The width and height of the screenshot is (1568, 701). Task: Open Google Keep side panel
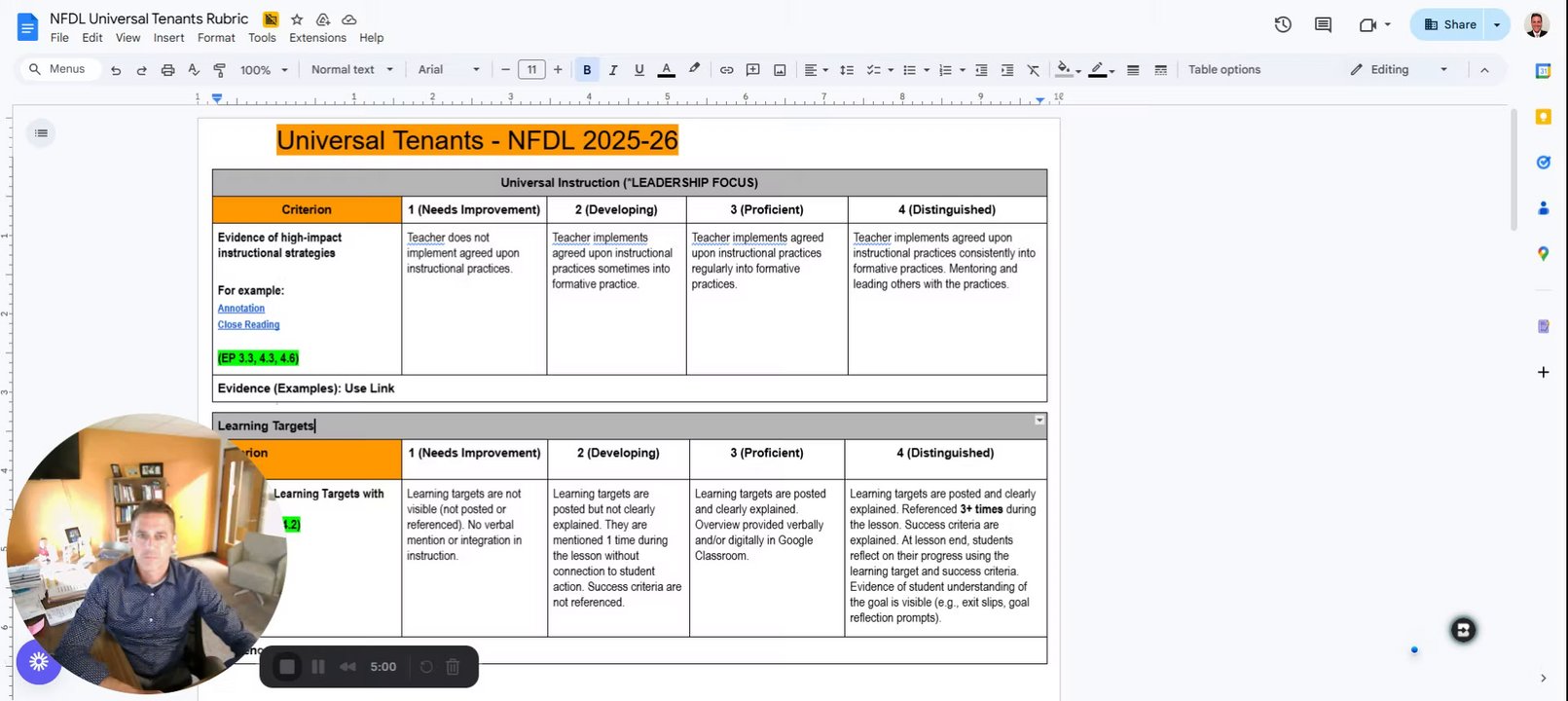click(1543, 117)
